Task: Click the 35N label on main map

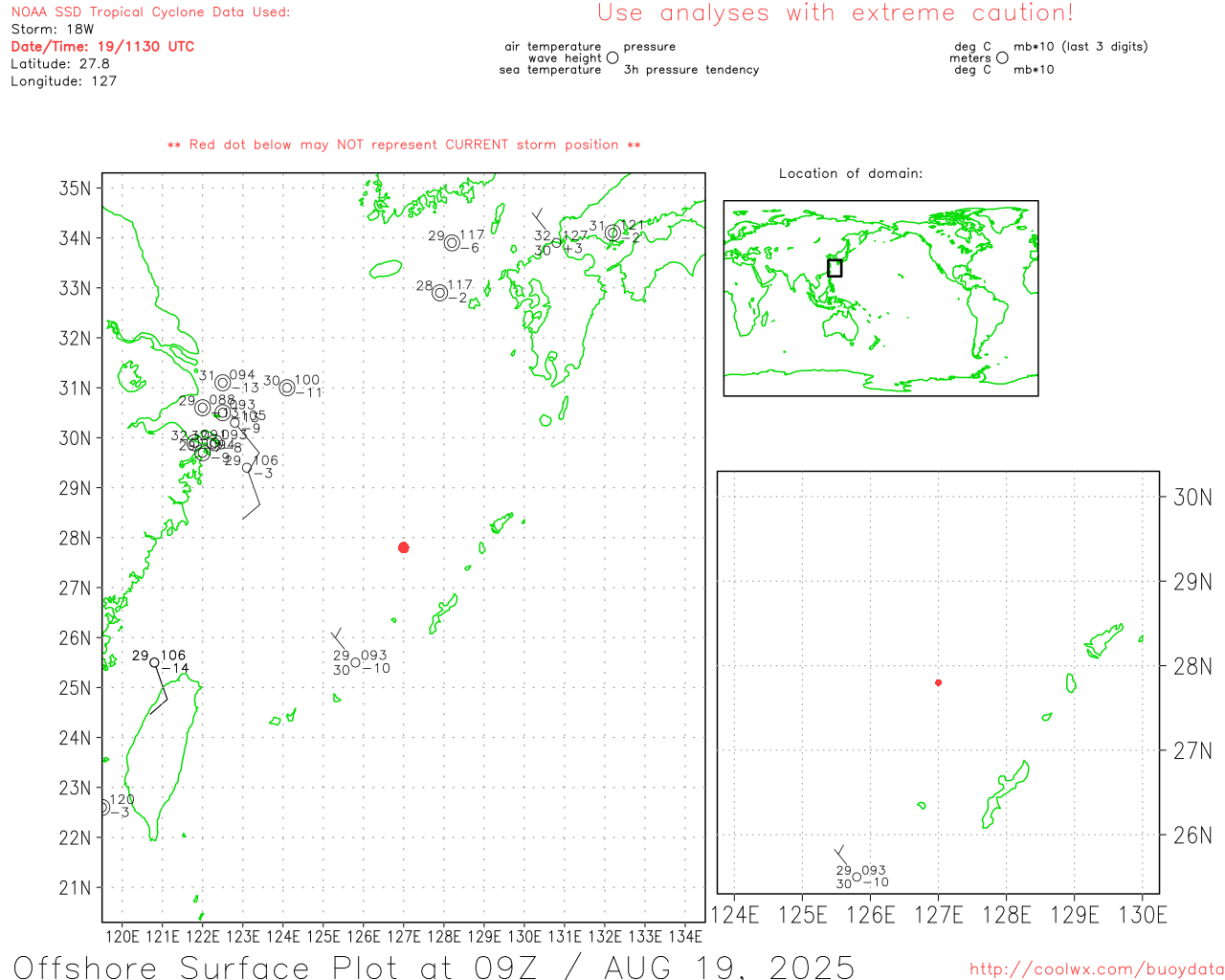Action: [x=75, y=189]
